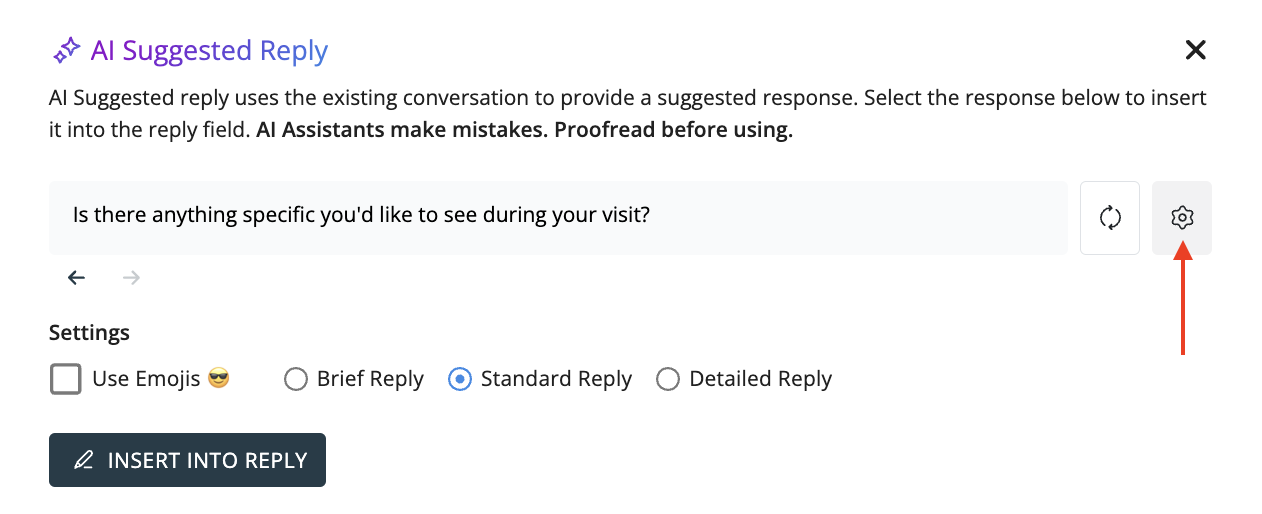
Task: Select the suggested response text box
Action: click(558, 218)
